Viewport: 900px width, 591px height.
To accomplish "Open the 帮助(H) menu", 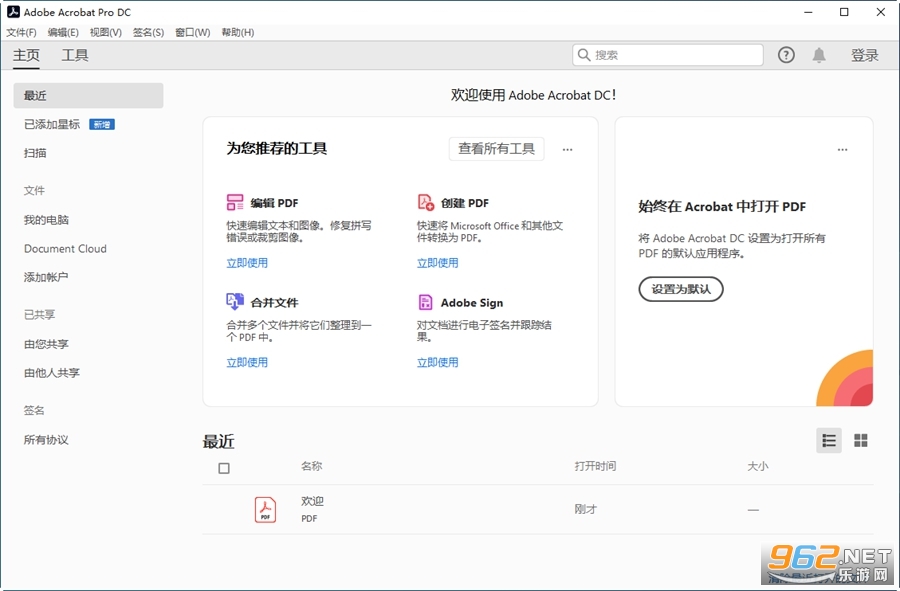I will [238, 32].
